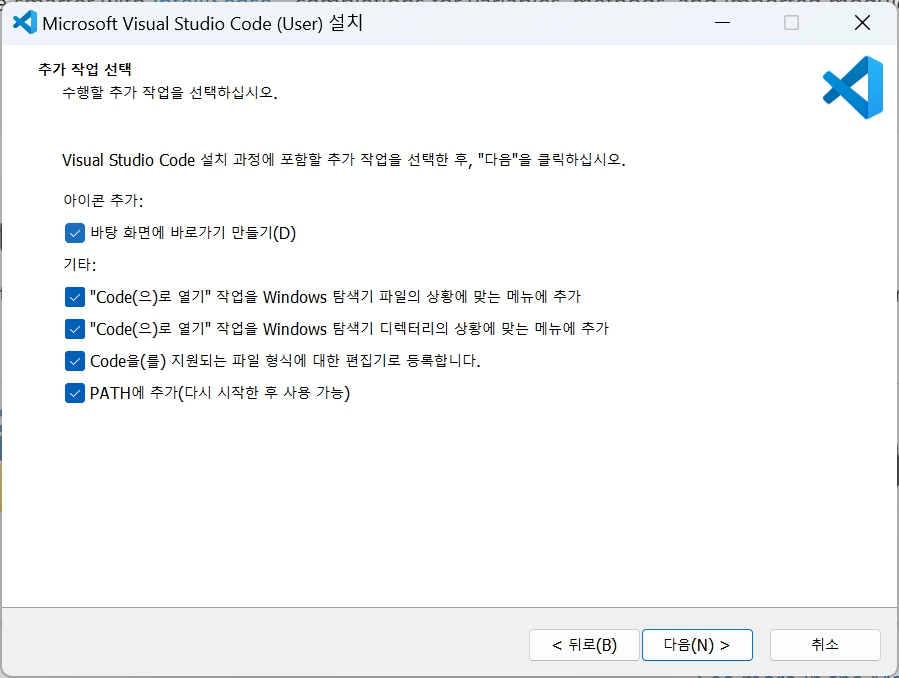Click the '기타:' group label
The image size is (899, 678).
point(80,265)
